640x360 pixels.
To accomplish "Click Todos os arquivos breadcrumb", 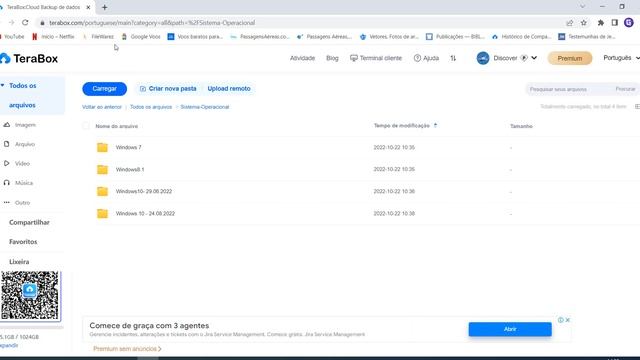I will tap(151, 107).
